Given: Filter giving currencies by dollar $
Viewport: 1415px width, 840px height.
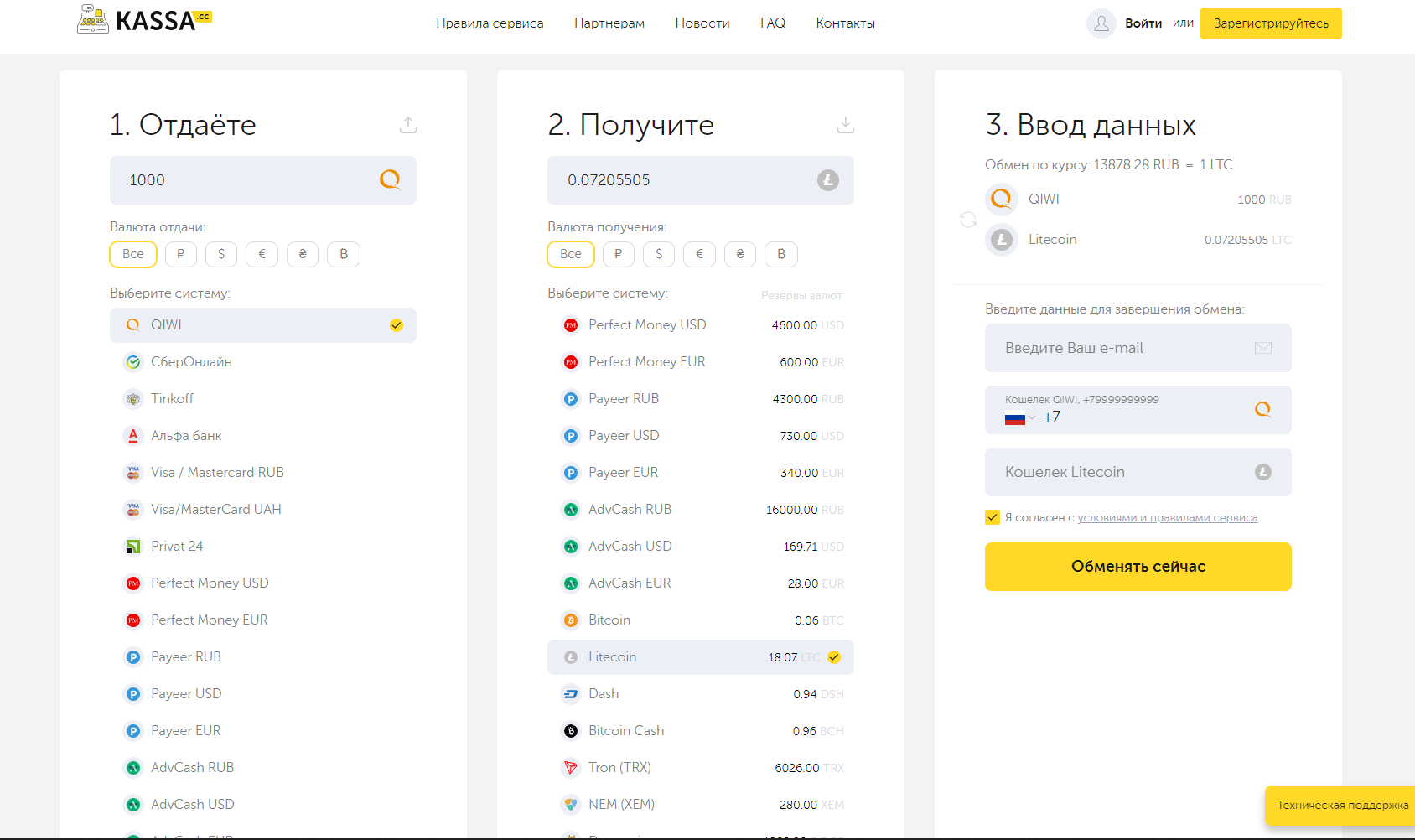Looking at the screenshot, I should click(221, 254).
